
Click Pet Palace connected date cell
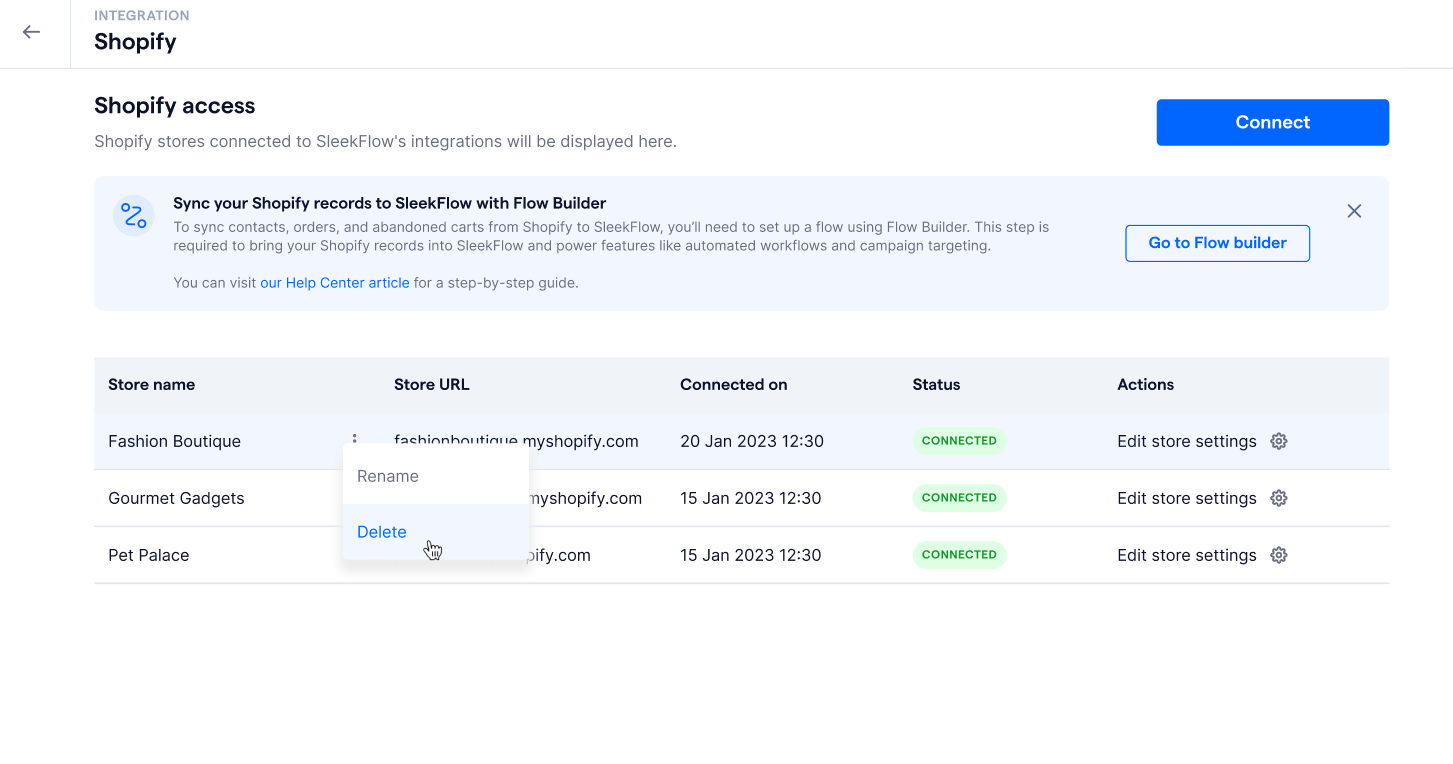click(751, 555)
